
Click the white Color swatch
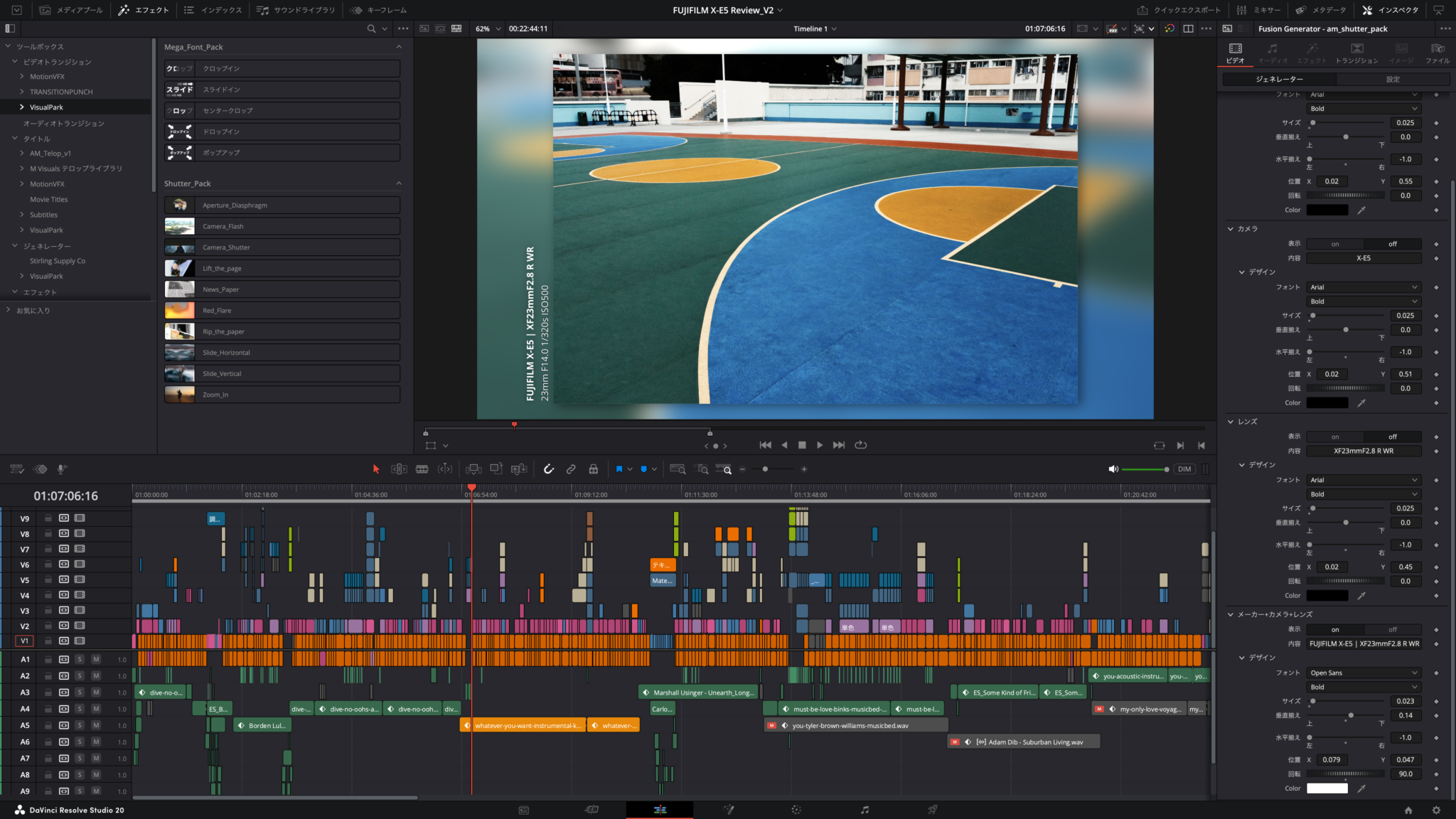click(1327, 788)
